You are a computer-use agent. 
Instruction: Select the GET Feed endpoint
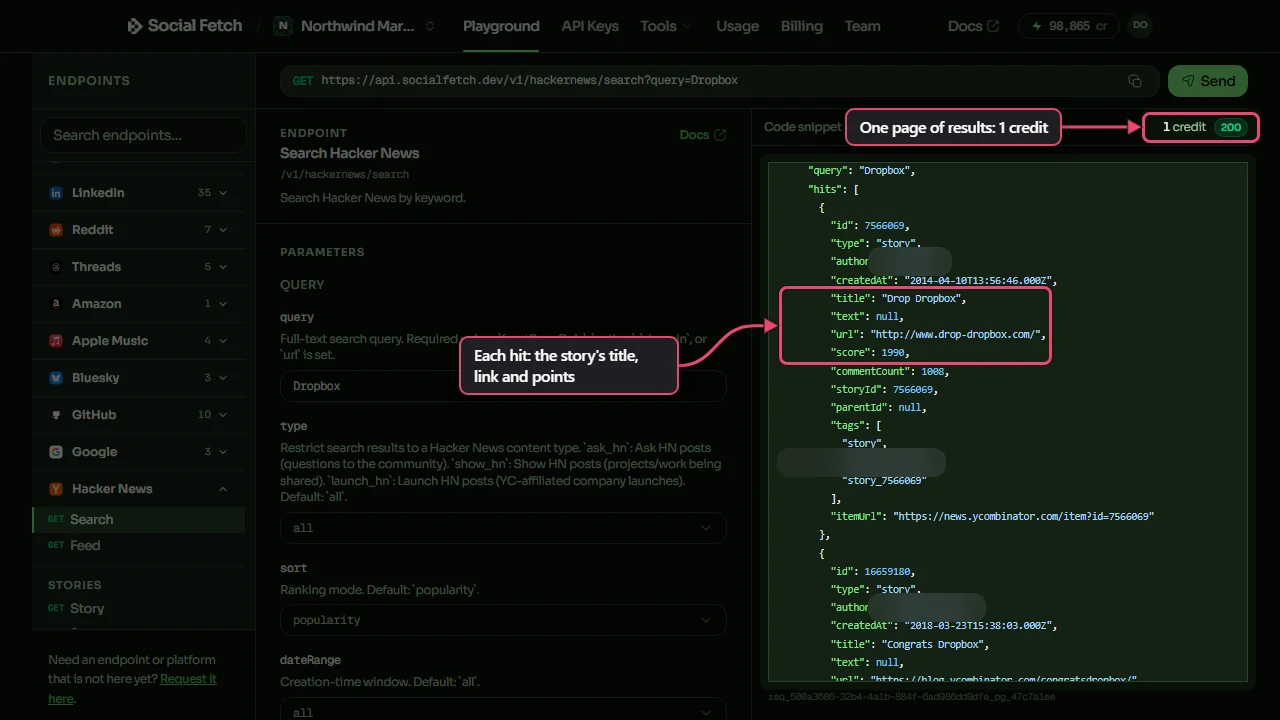138,546
